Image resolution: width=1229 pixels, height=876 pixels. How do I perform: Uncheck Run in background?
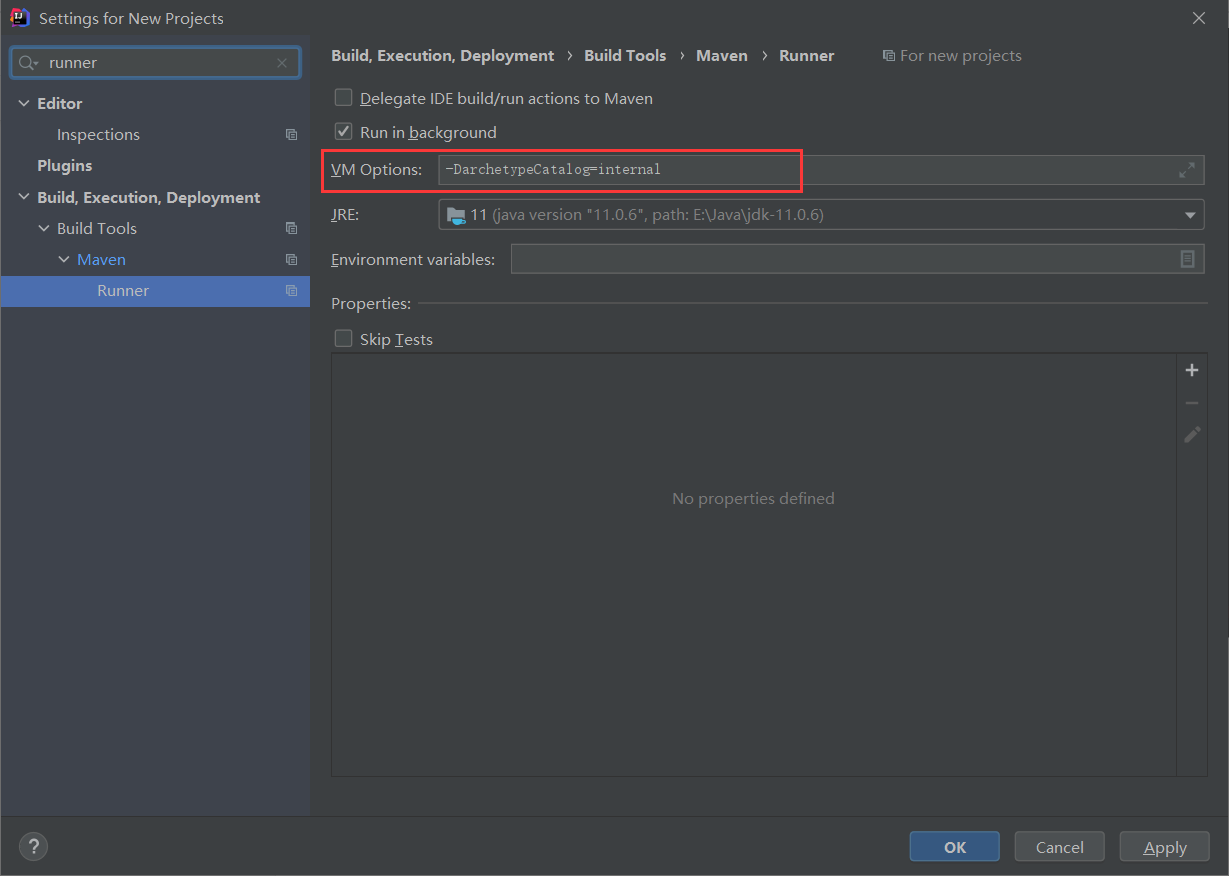coord(344,132)
